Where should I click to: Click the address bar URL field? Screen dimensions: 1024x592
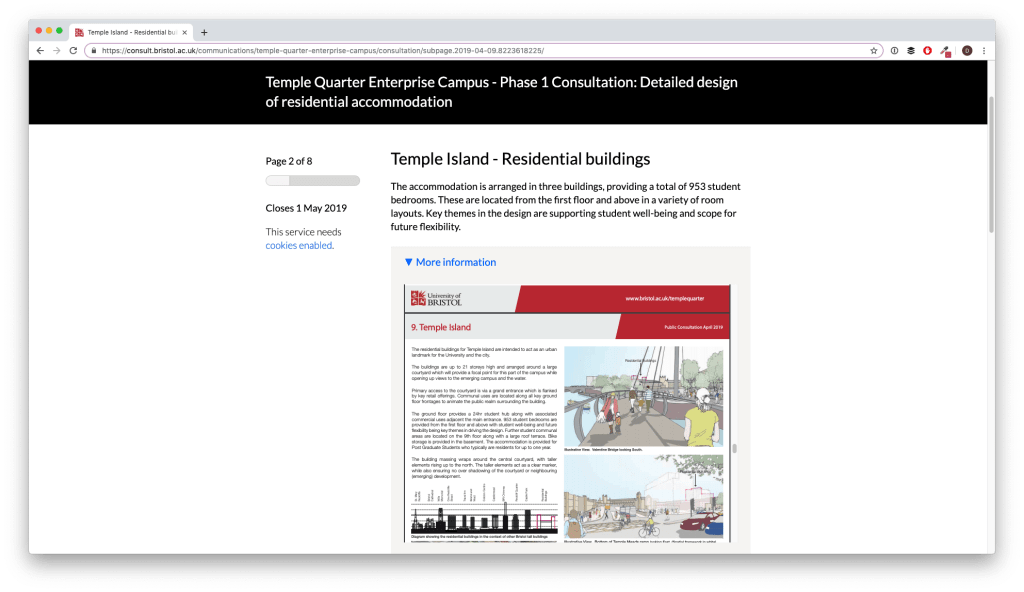tap(483, 50)
